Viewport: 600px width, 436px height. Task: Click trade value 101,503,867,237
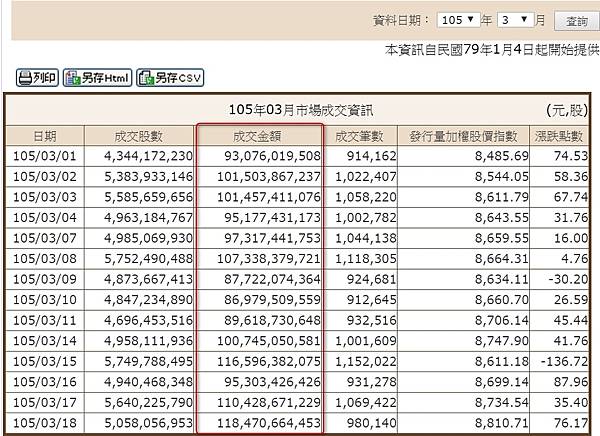click(269, 176)
